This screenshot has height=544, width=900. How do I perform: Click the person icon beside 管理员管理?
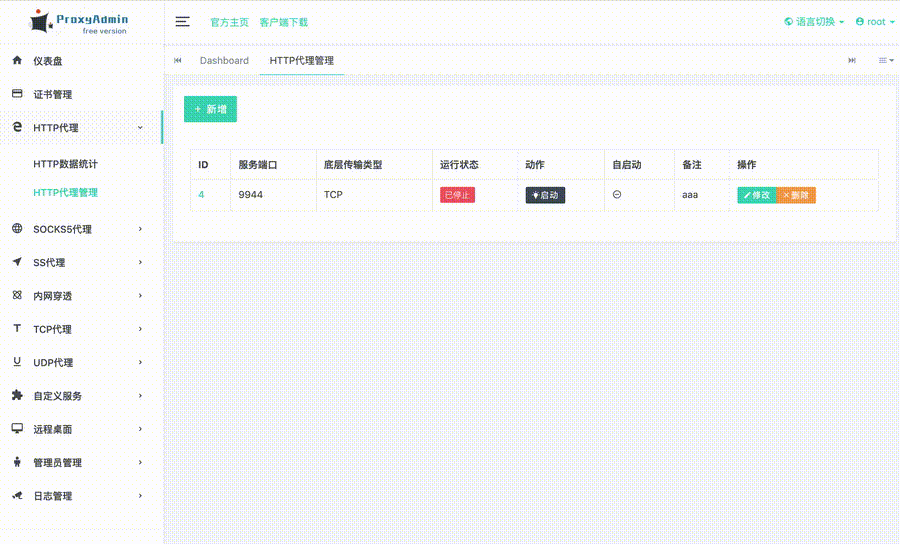click(17, 461)
